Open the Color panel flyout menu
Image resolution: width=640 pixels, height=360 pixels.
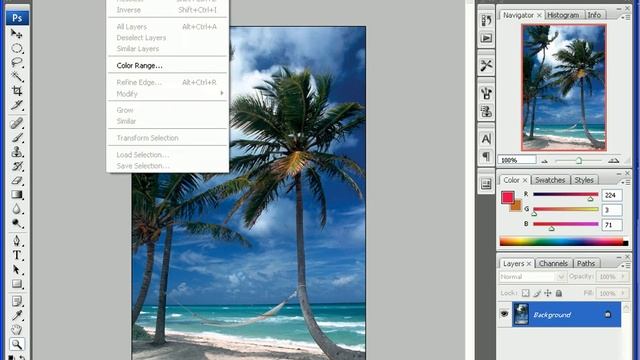625,182
